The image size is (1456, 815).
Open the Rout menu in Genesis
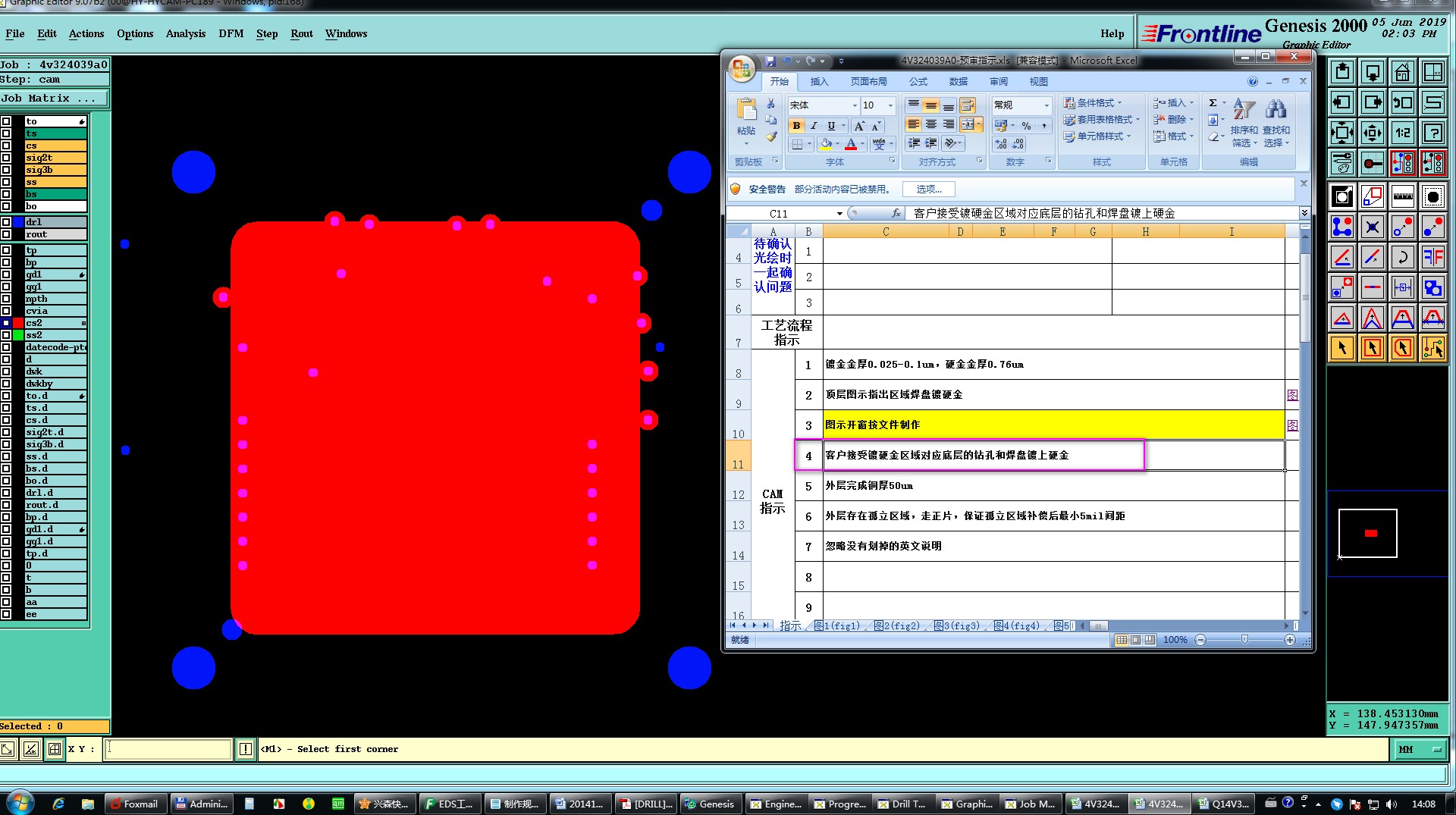(302, 33)
